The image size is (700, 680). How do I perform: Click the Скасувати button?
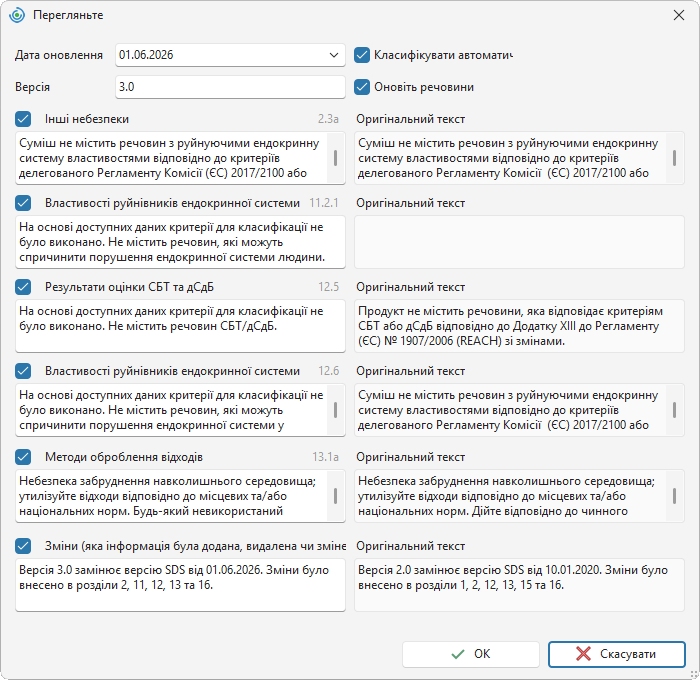[617, 654]
